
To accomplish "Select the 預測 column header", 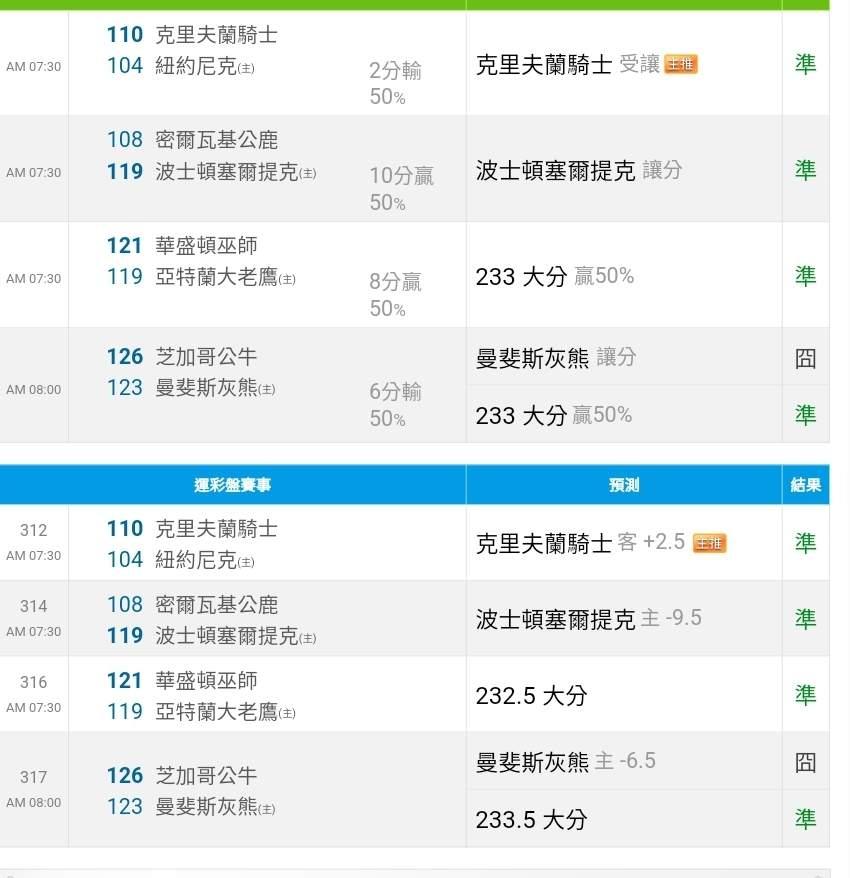I will point(623,485).
